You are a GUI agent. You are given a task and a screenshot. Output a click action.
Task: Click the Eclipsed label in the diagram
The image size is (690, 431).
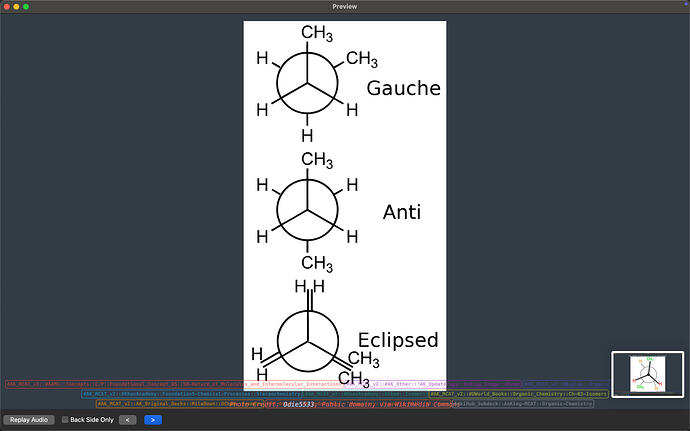pos(398,340)
